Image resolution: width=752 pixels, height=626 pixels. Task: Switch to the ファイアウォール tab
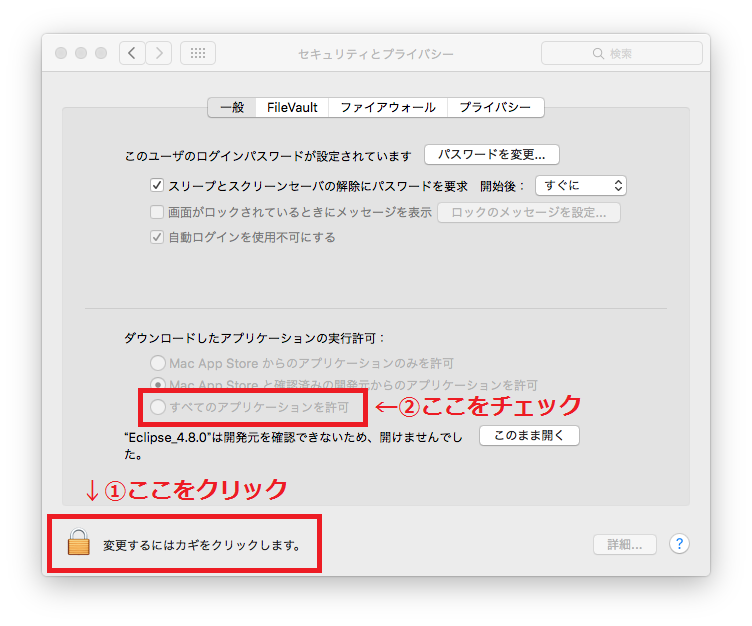(387, 107)
